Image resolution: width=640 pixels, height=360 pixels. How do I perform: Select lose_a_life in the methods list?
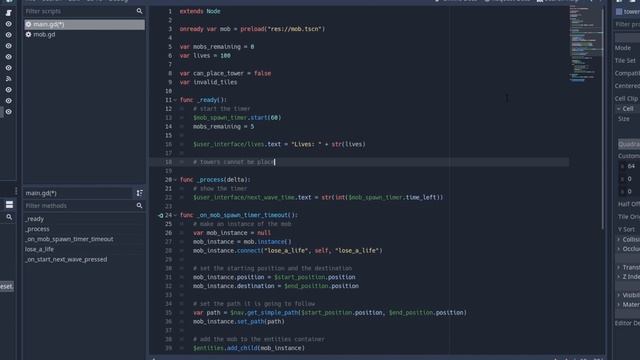(x=39, y=249)
